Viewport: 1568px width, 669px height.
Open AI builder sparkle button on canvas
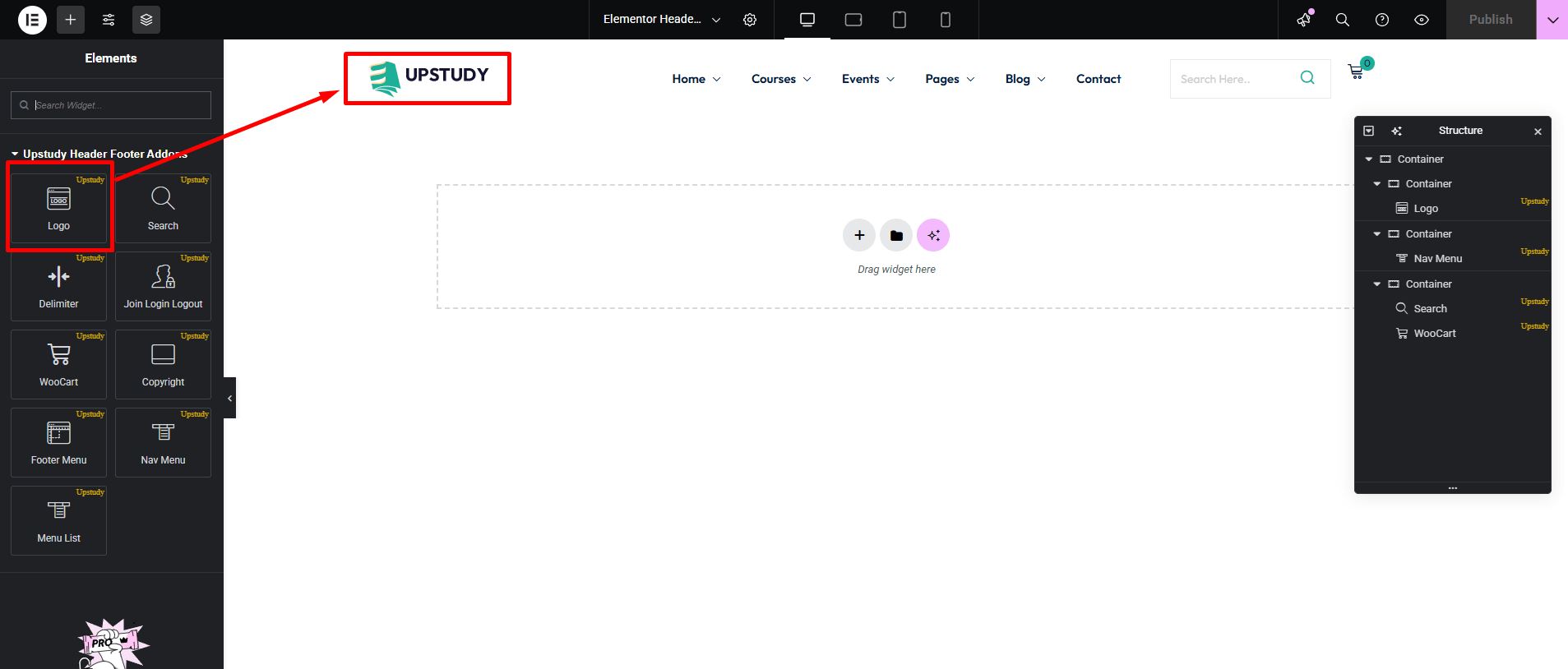tap(933, 235)
